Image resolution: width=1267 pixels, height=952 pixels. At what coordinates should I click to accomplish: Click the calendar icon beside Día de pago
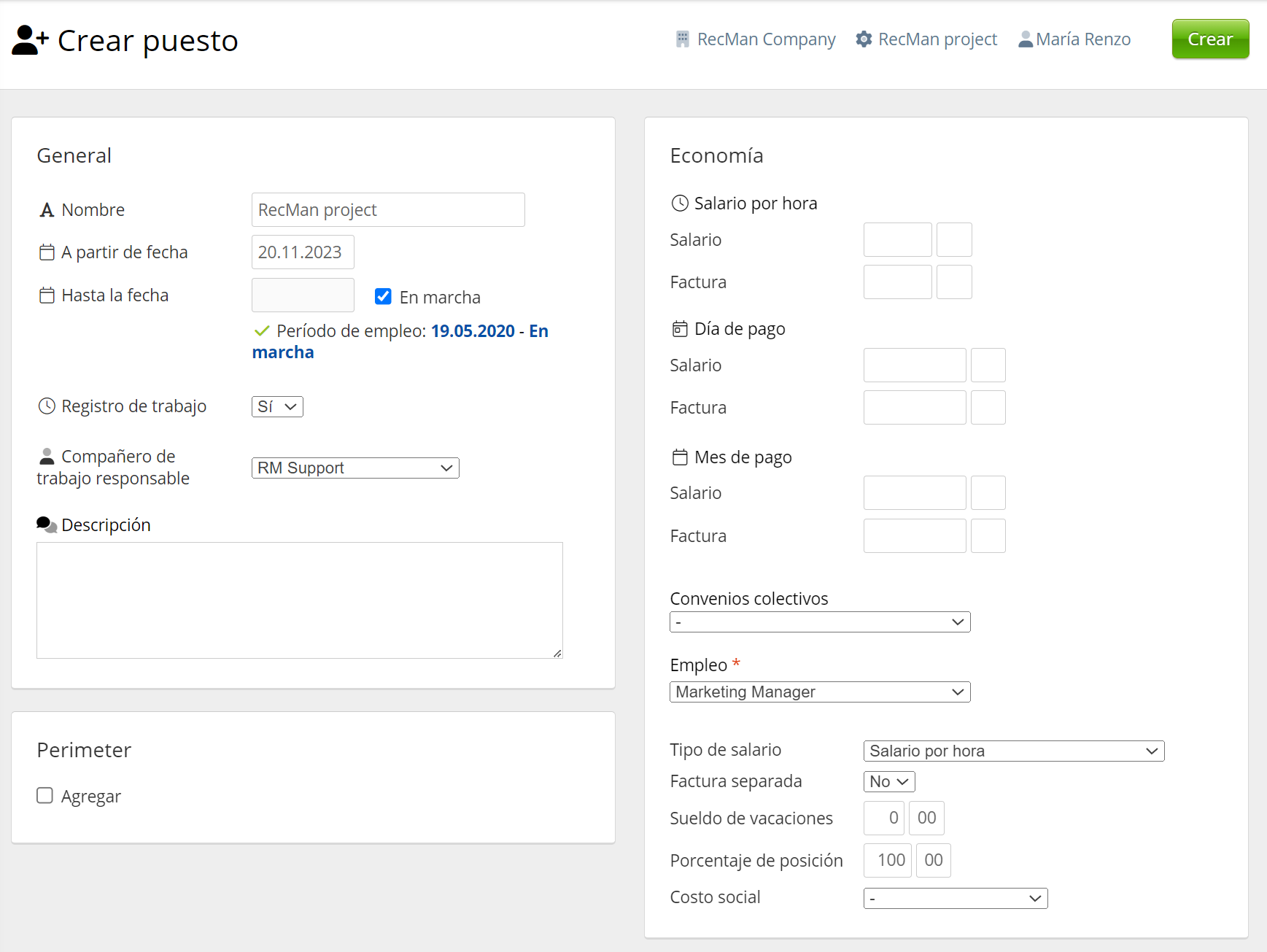click(679, 329)
